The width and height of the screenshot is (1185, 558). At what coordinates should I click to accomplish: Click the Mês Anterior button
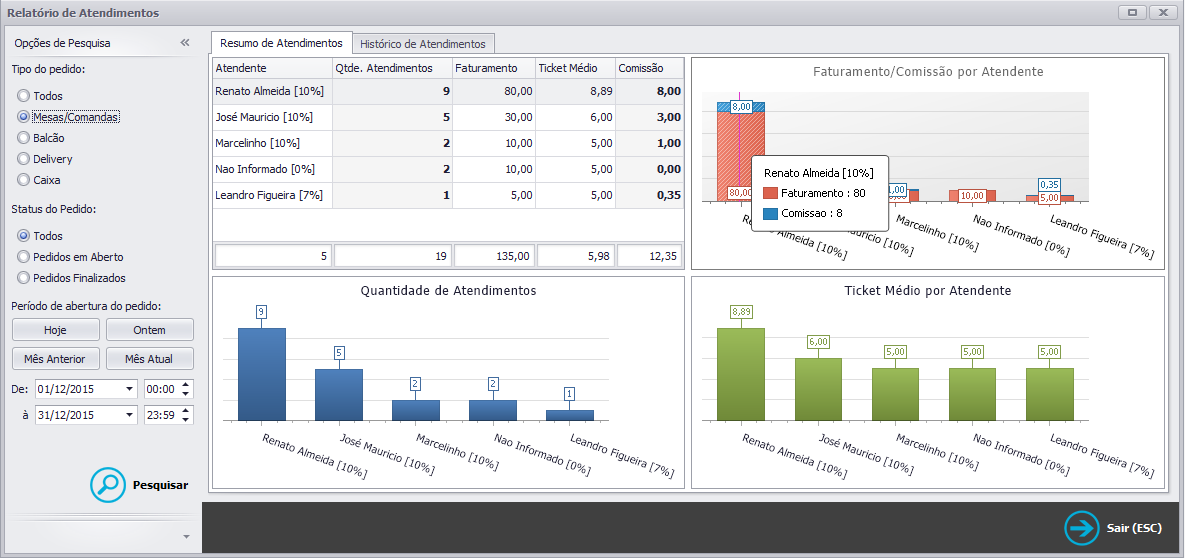pos(55,358)
